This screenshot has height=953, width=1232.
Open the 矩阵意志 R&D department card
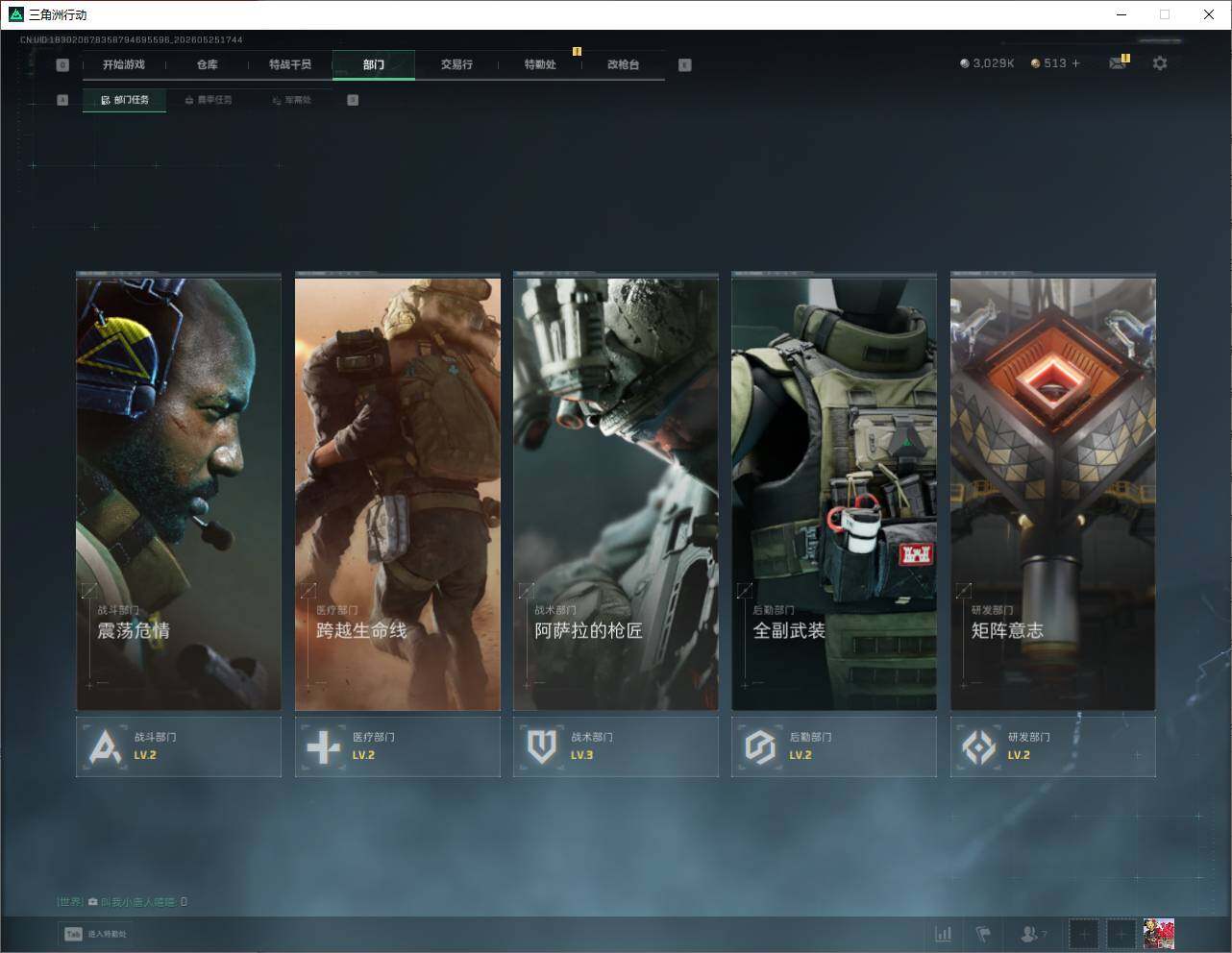click(1053, 493)
